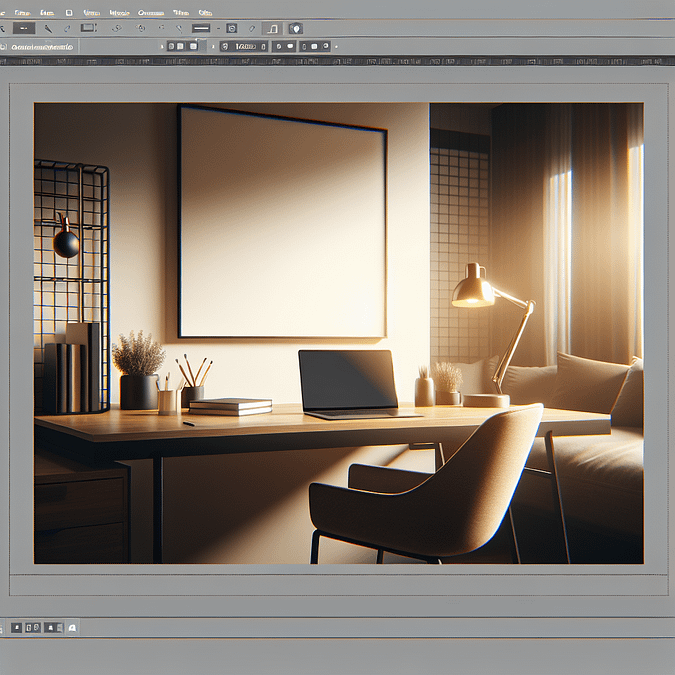Toggle the dark highlighted button beside the arrow tool

[x=24, y=29]
